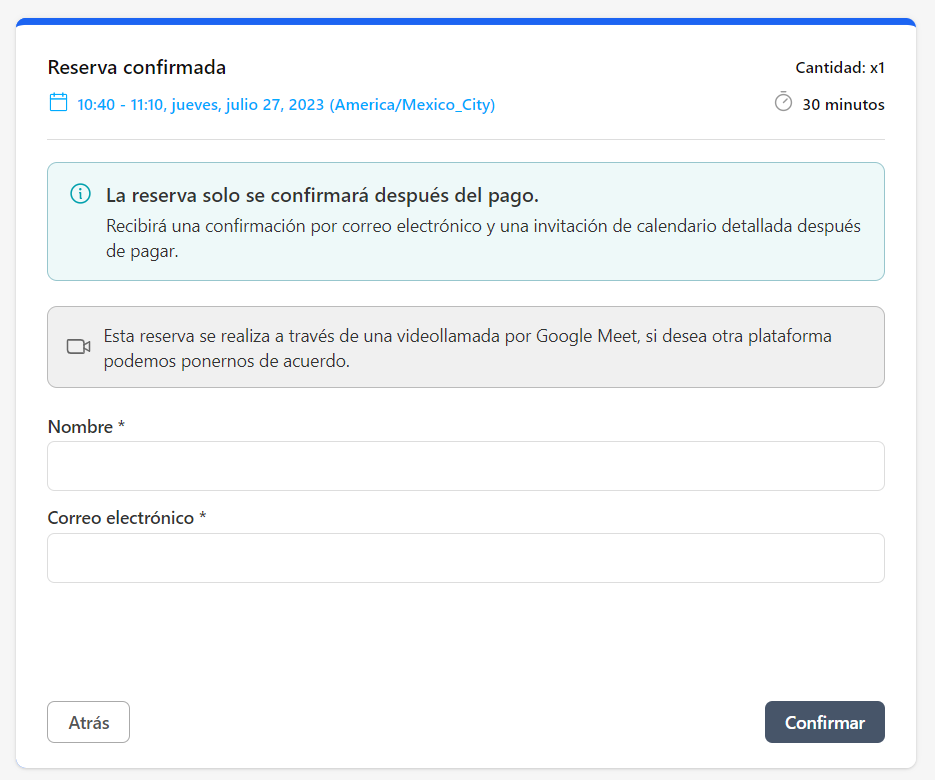The width and height of the screenshot is (935, 780).
Task: Click the Reserva confirmada heading
Action: [x=136, y=68]
